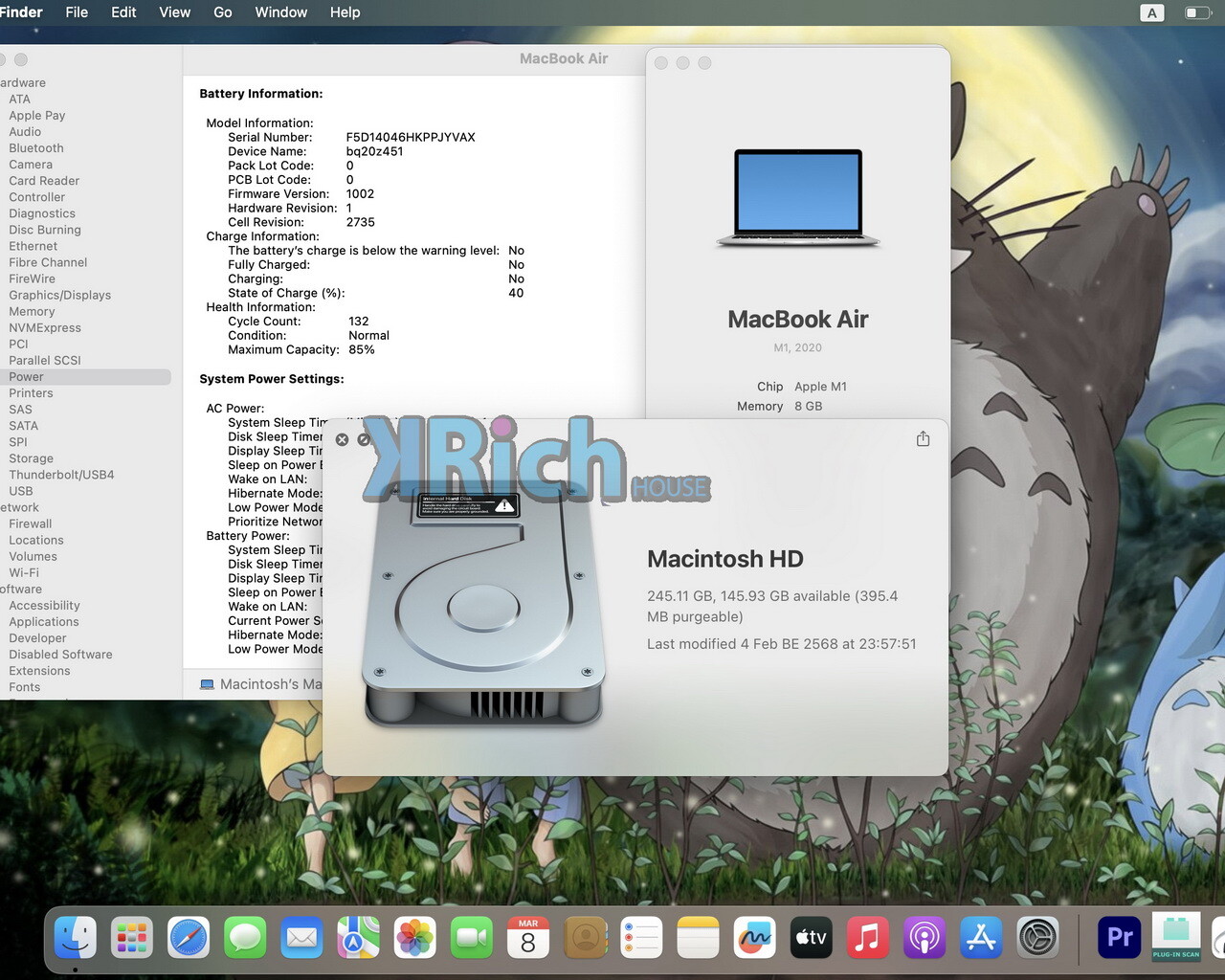
Task: Click the serial number F5D14046HKPPJYVAX
Action: point(411,137)
